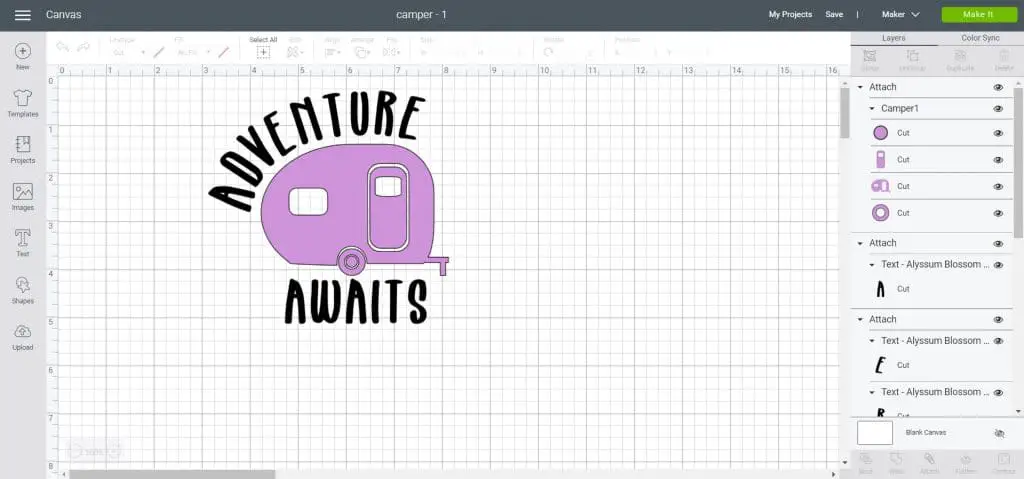
Task: Click the Canvas title label
Action: point(63,14)
